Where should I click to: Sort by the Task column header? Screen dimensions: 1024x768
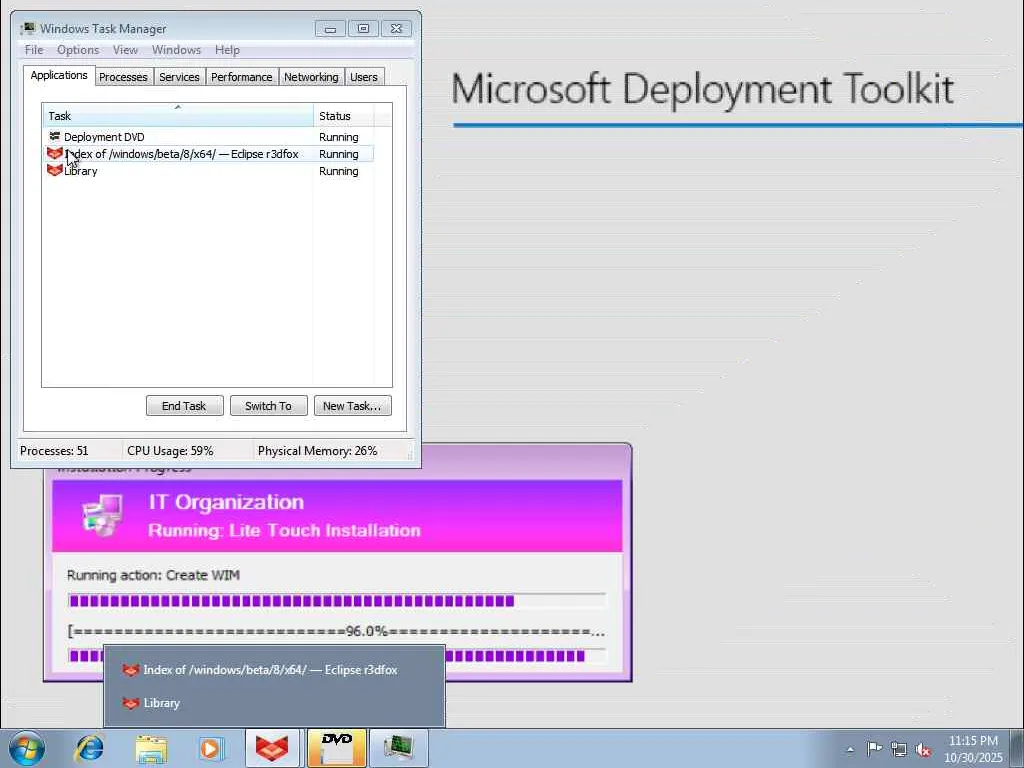[x=178, y=116]
